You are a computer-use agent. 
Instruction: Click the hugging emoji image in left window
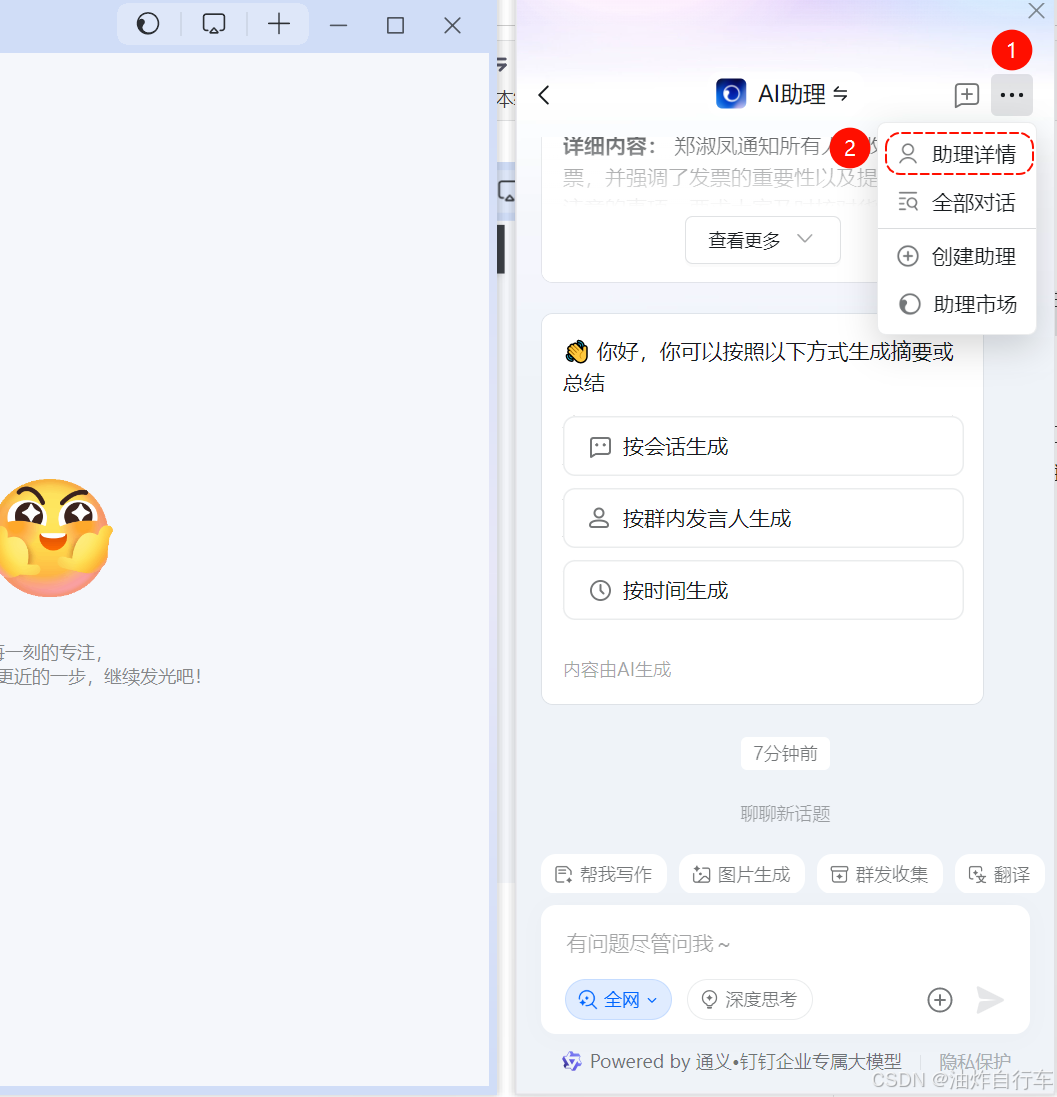tap(55, 537)
